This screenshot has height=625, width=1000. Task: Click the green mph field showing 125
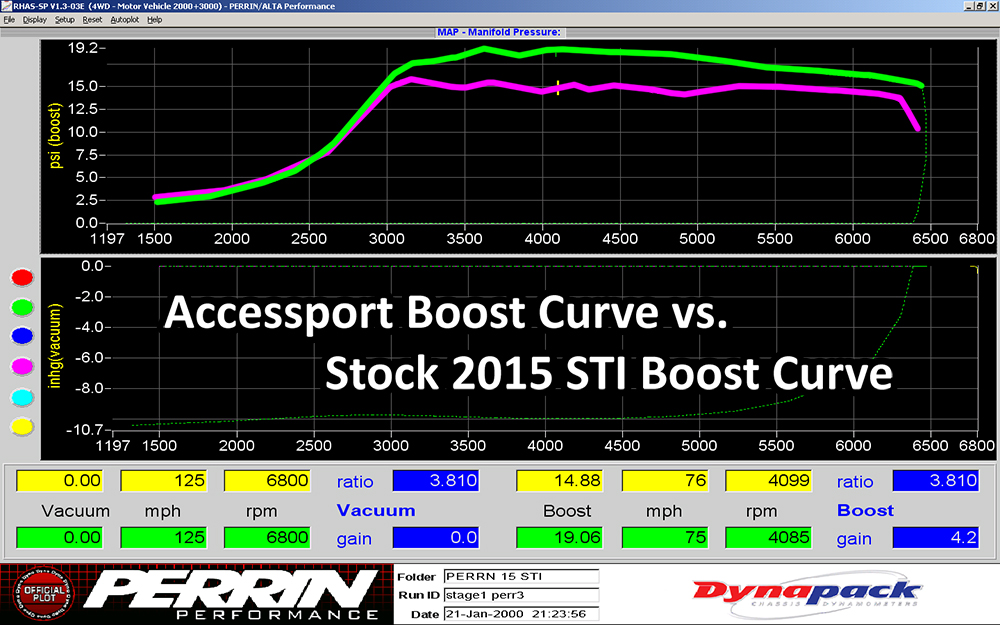click(x=163, y=537)
